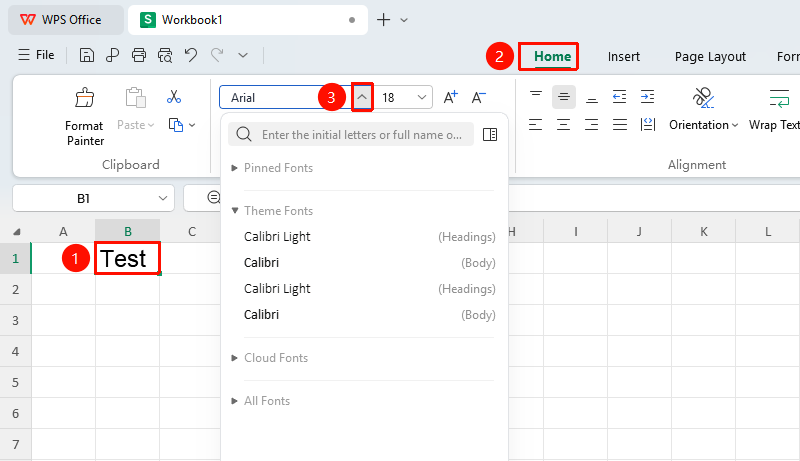Select column C header
Image resolution: width=800 pixels, height=461 pixels.
tap(192, 232)
